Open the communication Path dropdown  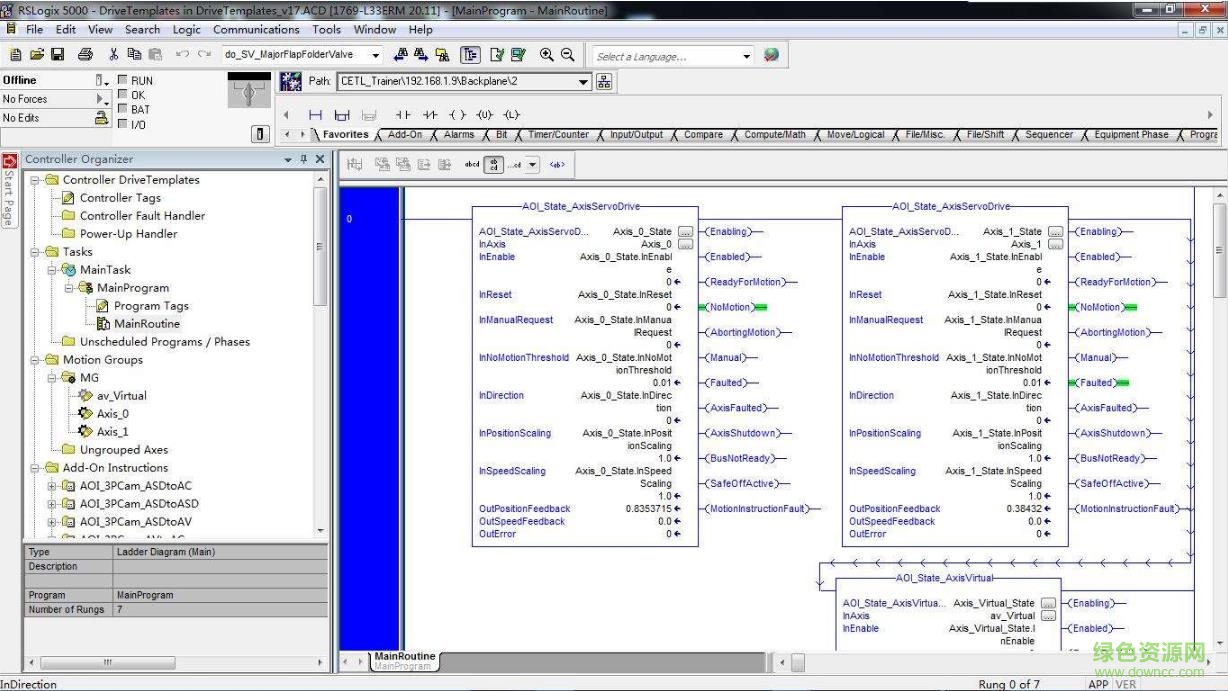point(584,82)
